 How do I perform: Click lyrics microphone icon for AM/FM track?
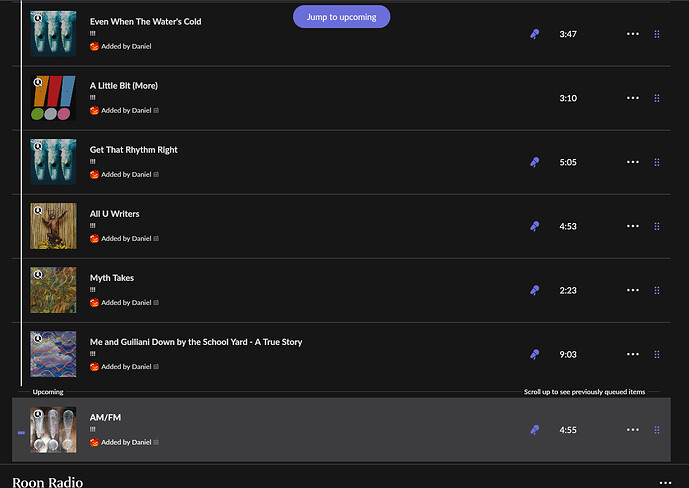point(535,430)
